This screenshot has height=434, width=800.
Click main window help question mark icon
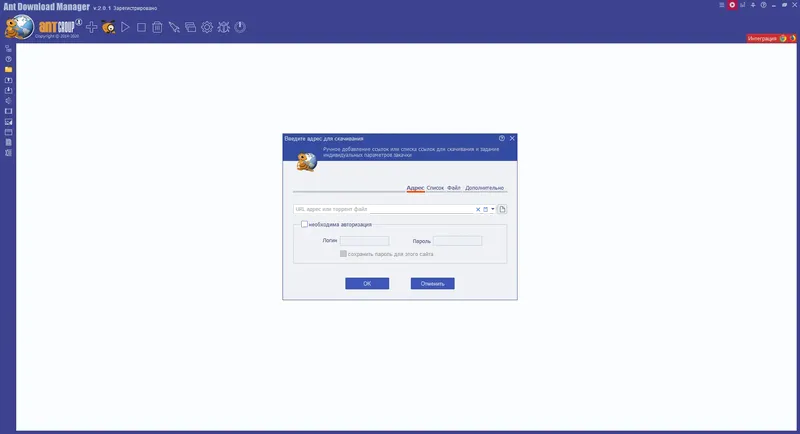[x=763, y=5]
